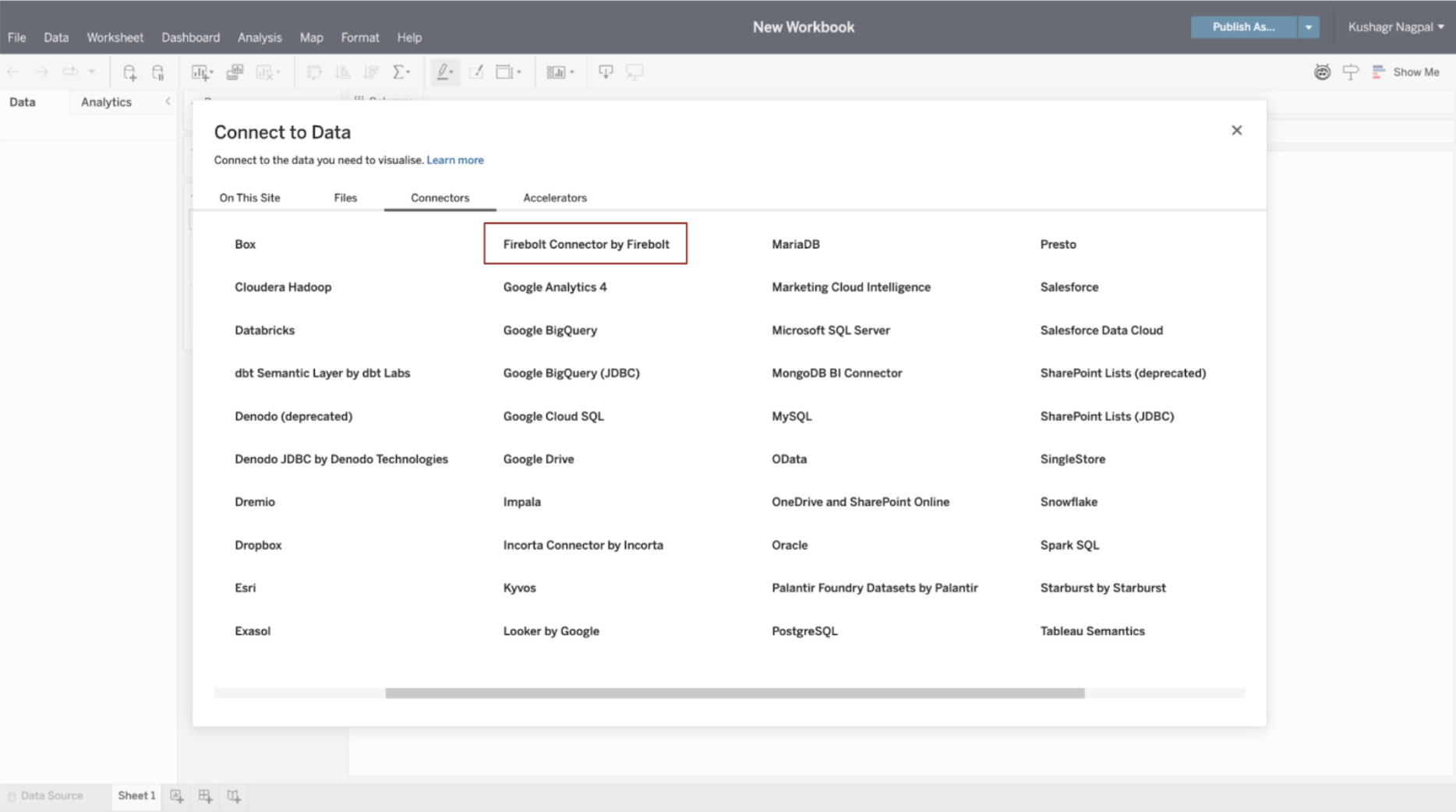The image size is (1456, 812).
Task: Select the Databricks connector
Action: [265, 330]
